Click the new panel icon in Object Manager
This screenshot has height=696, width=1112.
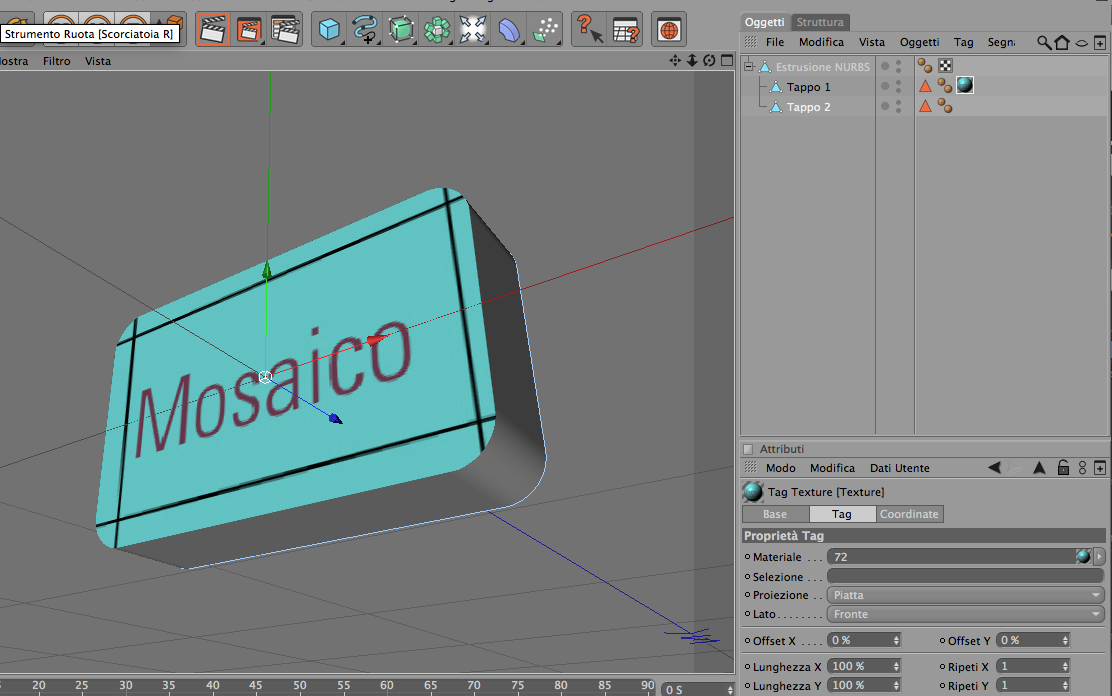click(x=1100, y=43)
